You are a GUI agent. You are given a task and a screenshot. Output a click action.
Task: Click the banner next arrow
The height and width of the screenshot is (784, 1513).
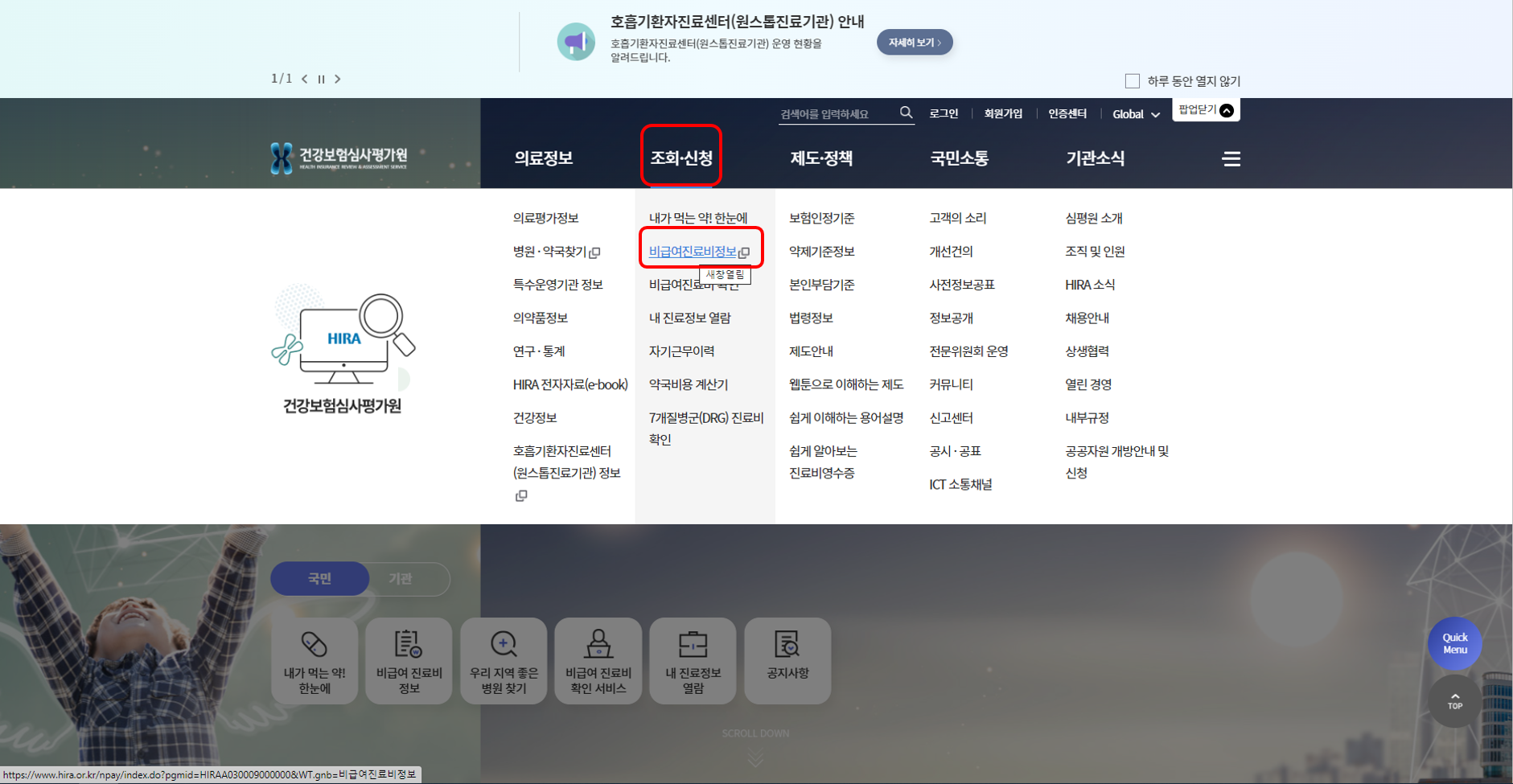pyautogui.click(x=338, y=79)
